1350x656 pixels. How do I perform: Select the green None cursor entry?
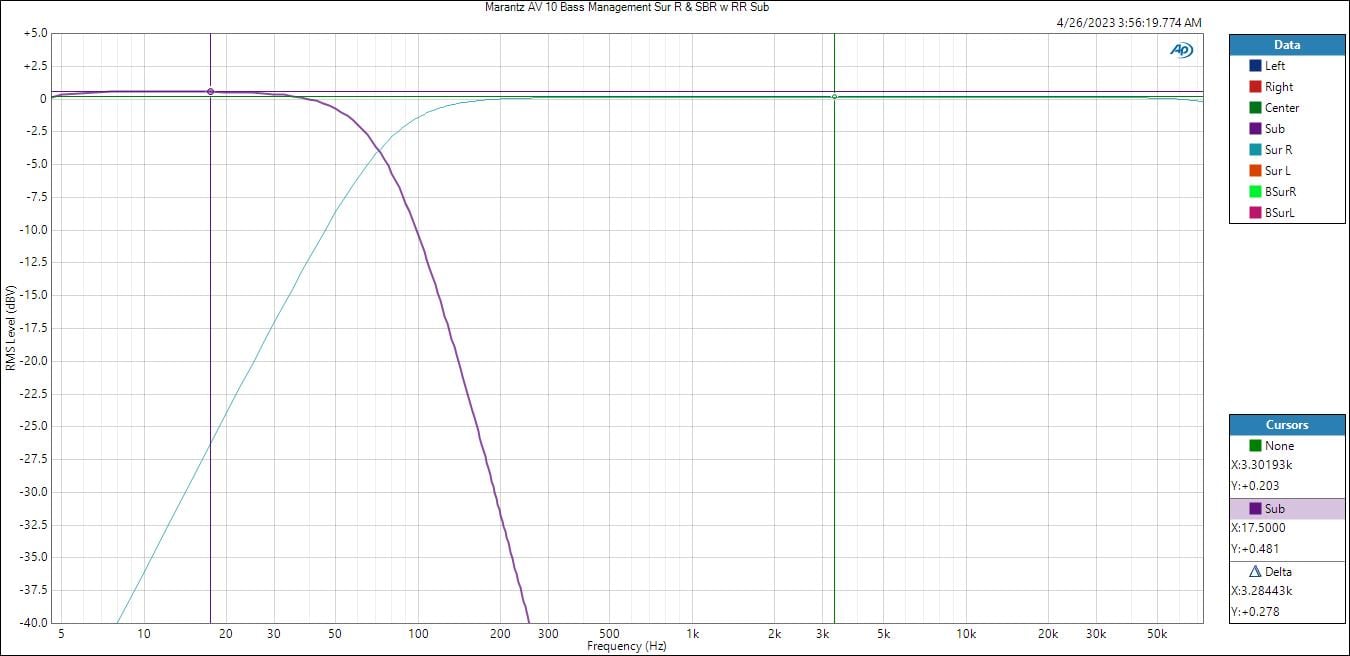pos(1278,446)
